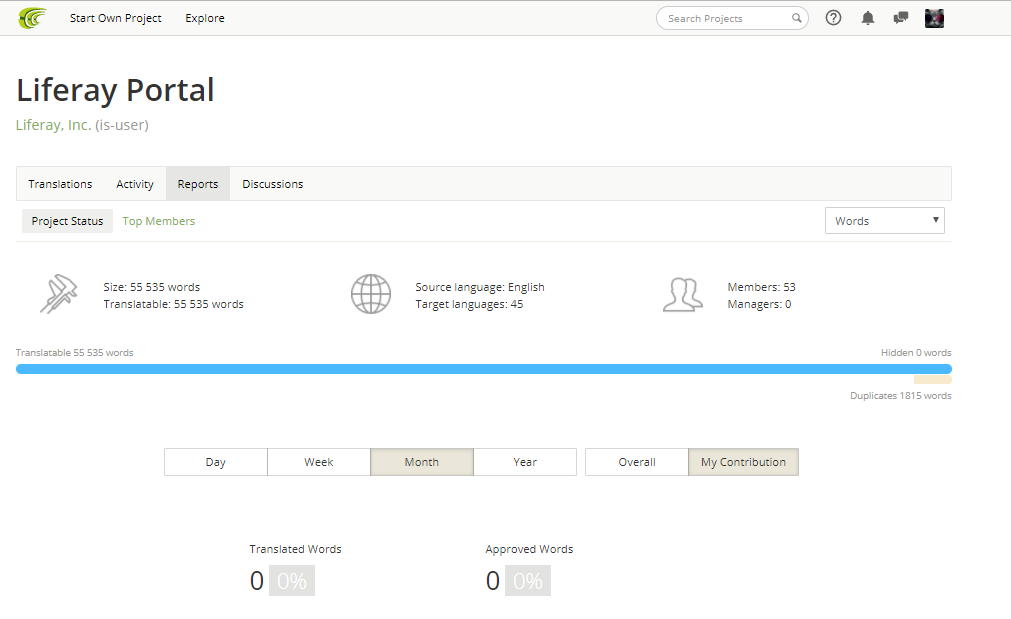
Task: Click the '(is-user)' text
Action: click(x=122, y=125)
